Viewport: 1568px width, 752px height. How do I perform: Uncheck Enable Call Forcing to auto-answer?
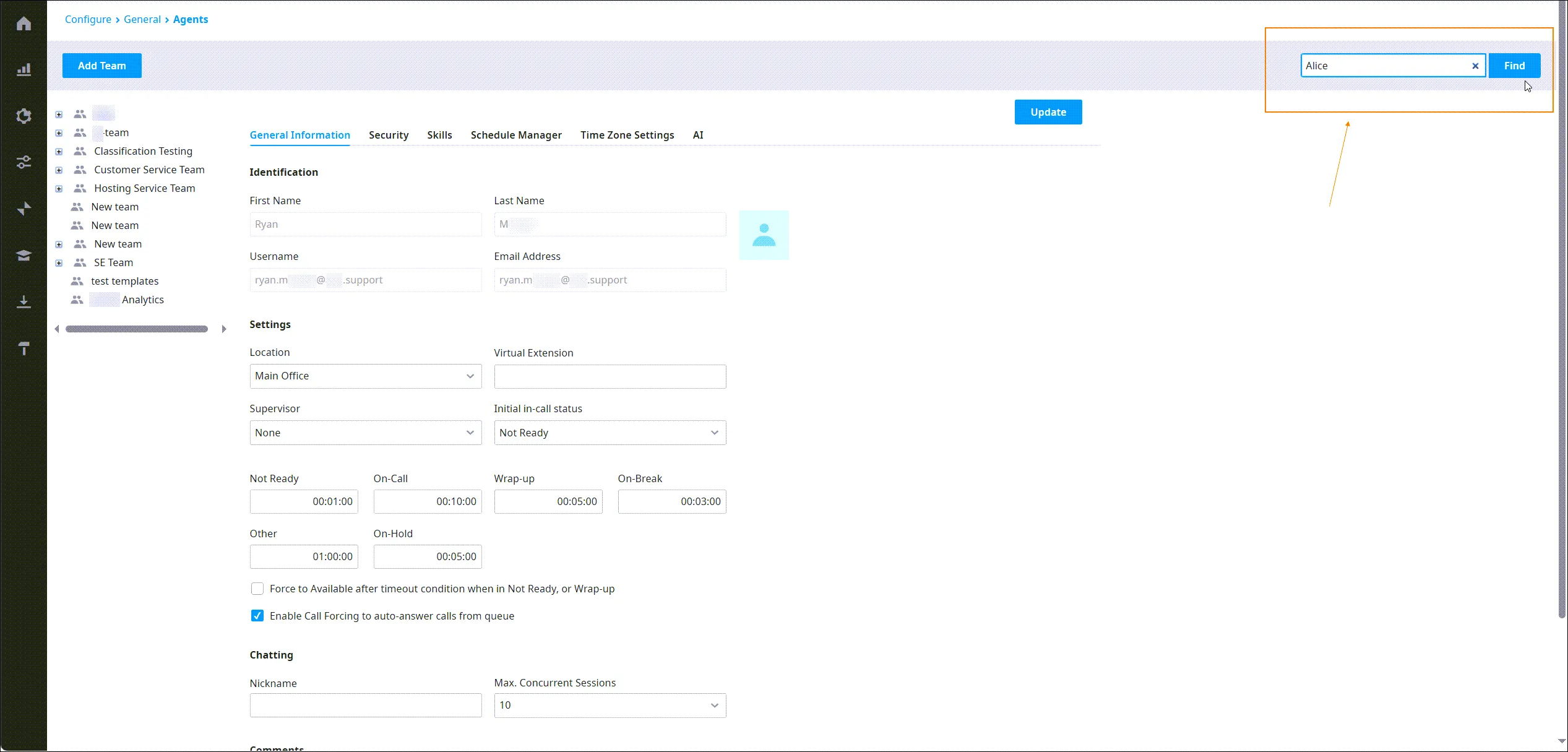pos(257,616)
